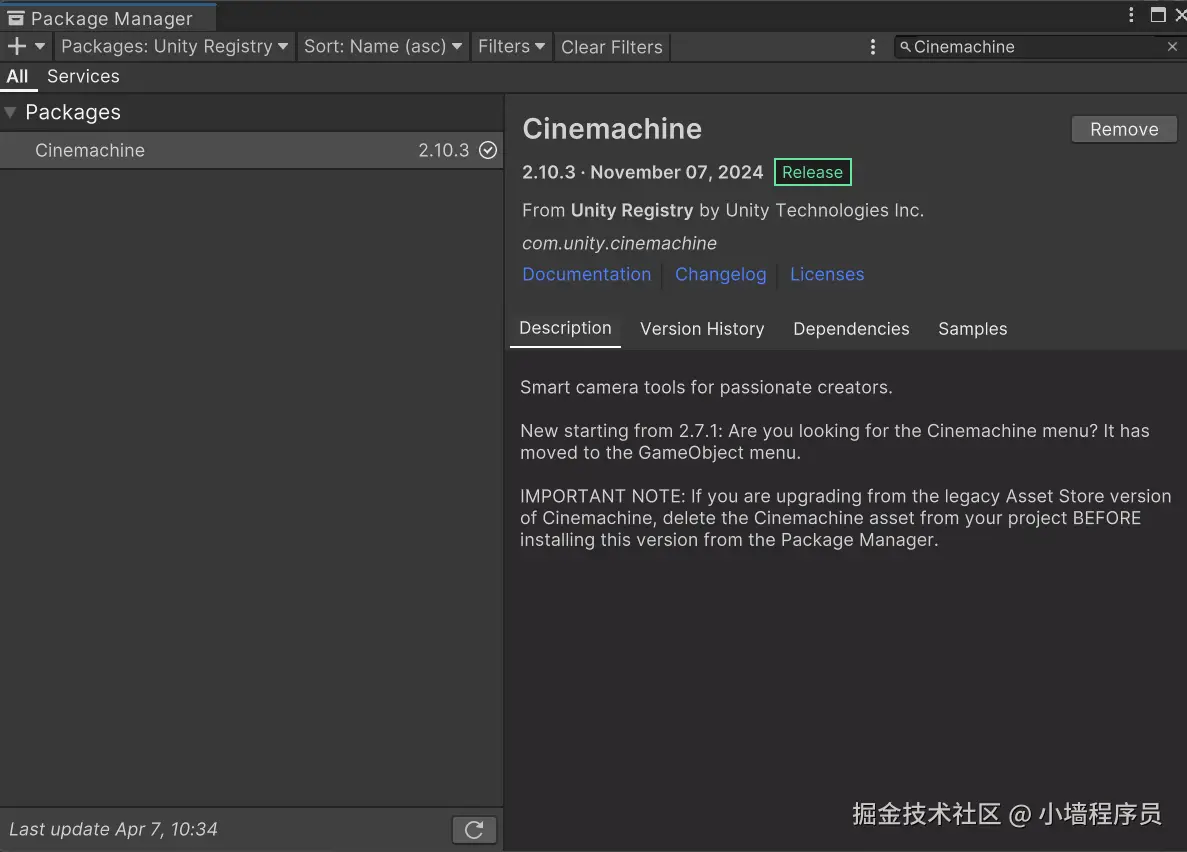Switch to the All tab

(x=17, y=76)
